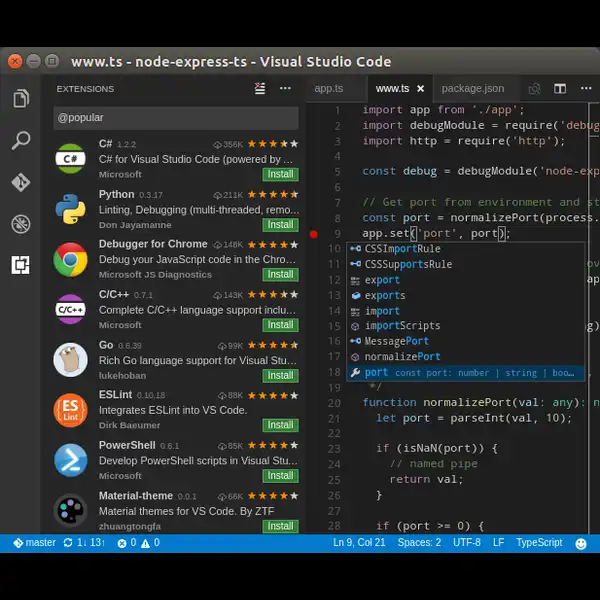600x600 pixels.
Task: Install the ESLint extension
Action: pos(280,425)
